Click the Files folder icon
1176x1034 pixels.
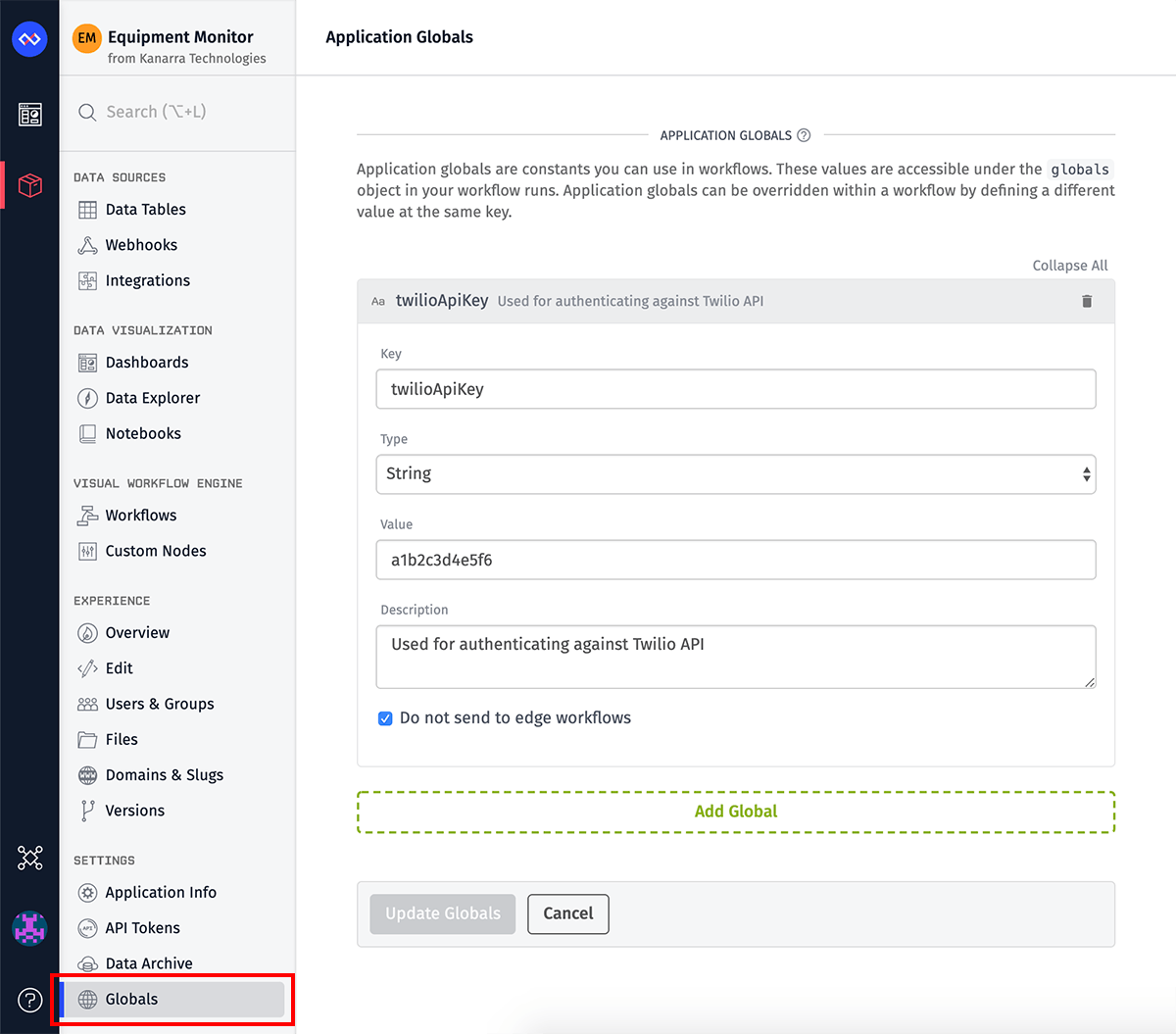(87, 739)
